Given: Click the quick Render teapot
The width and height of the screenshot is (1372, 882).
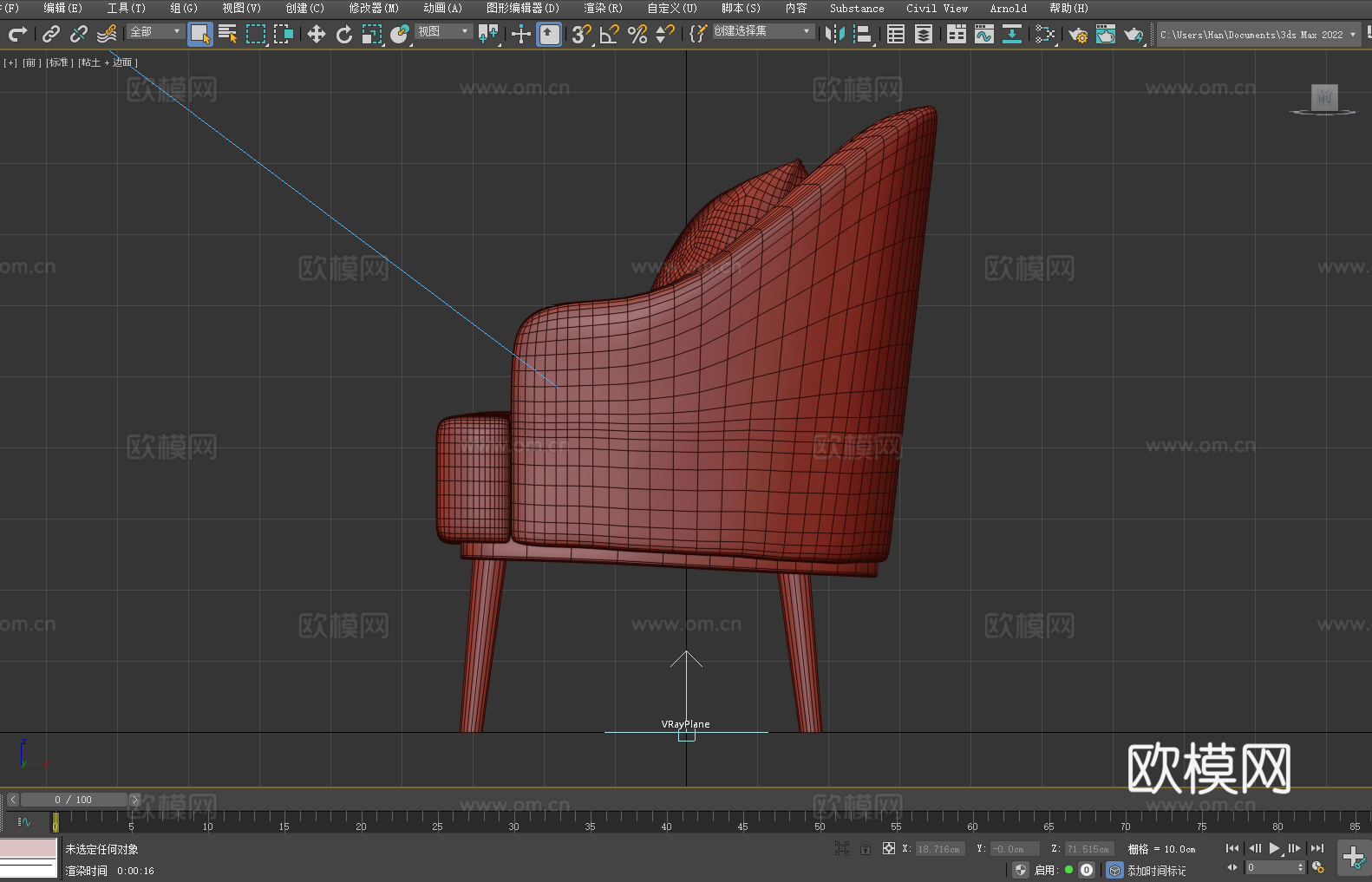Looking at the screenshot, I should (x=1134, y=34).
